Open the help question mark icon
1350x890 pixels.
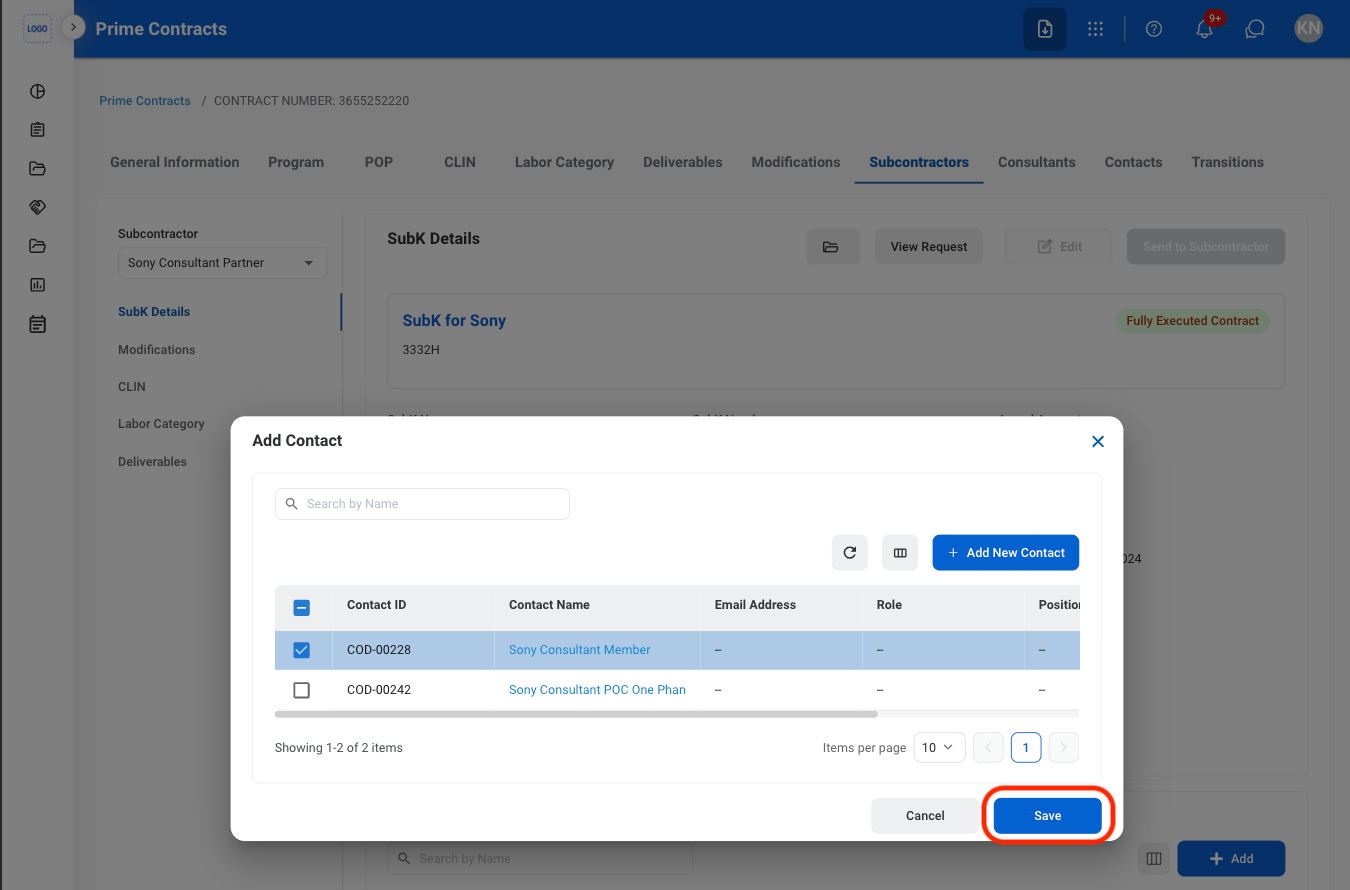tap(1154, 29)
